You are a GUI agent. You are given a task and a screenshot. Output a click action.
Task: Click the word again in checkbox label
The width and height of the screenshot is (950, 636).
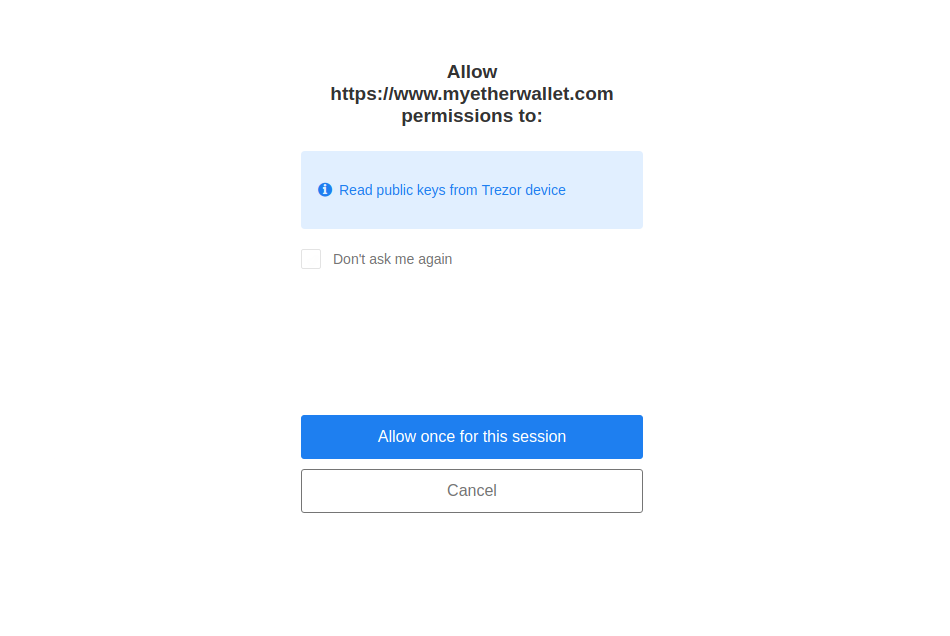click(x=435, y=259)
